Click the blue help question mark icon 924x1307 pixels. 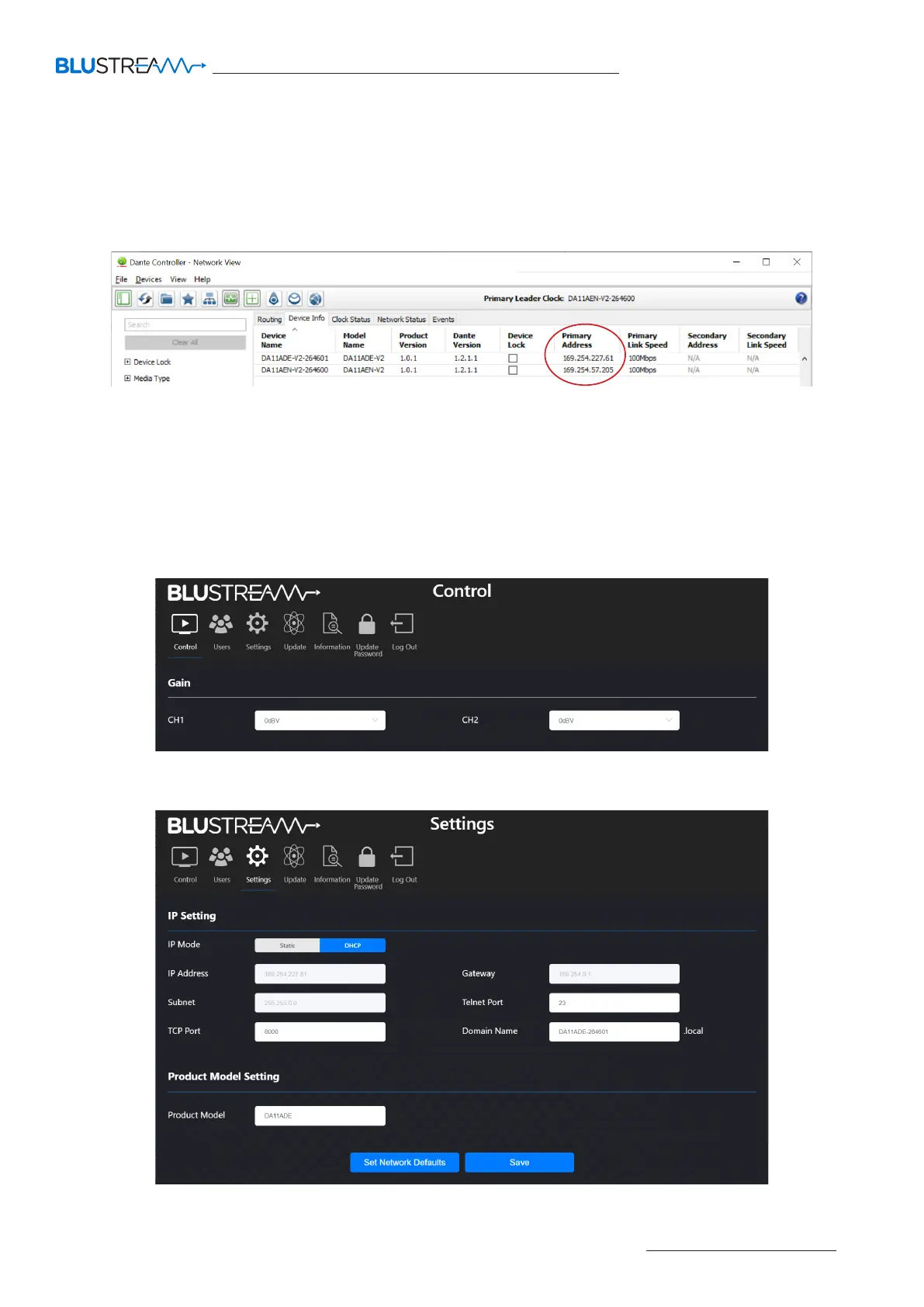coord(801,299)
